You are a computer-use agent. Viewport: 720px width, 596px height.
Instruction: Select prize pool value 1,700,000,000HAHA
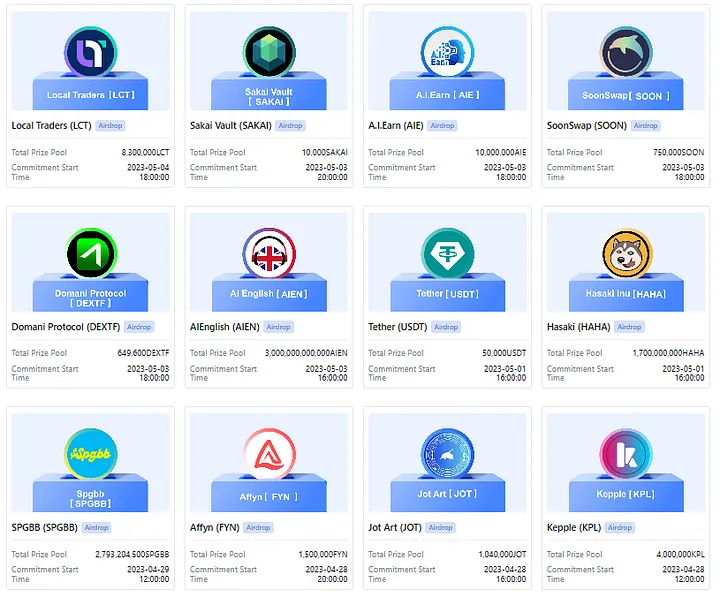point(669,353)
